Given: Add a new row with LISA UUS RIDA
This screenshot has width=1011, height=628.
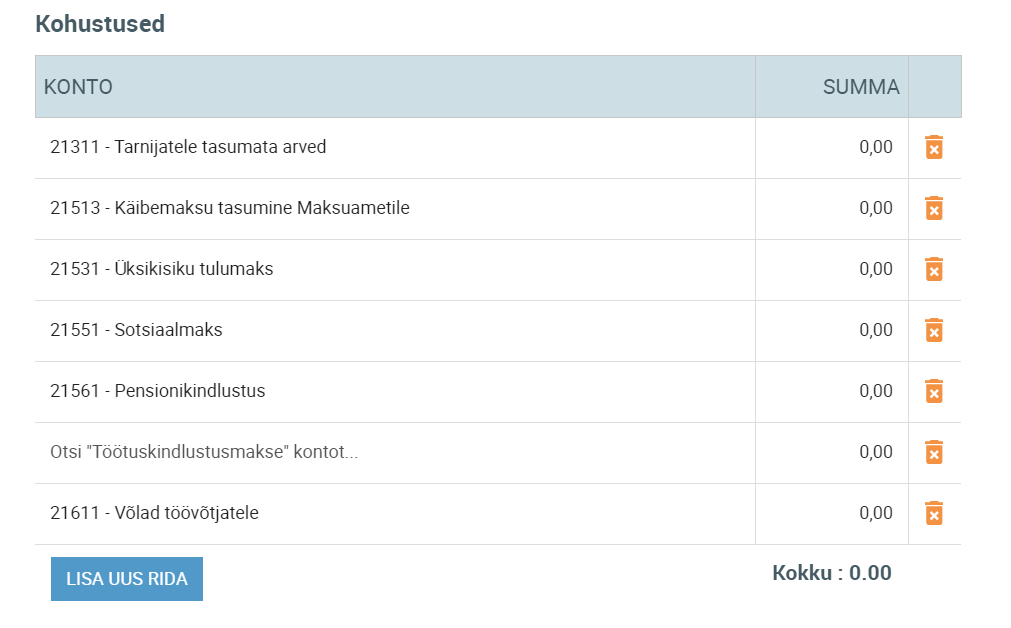Looking at the screenshot, I should coord(127,579).
